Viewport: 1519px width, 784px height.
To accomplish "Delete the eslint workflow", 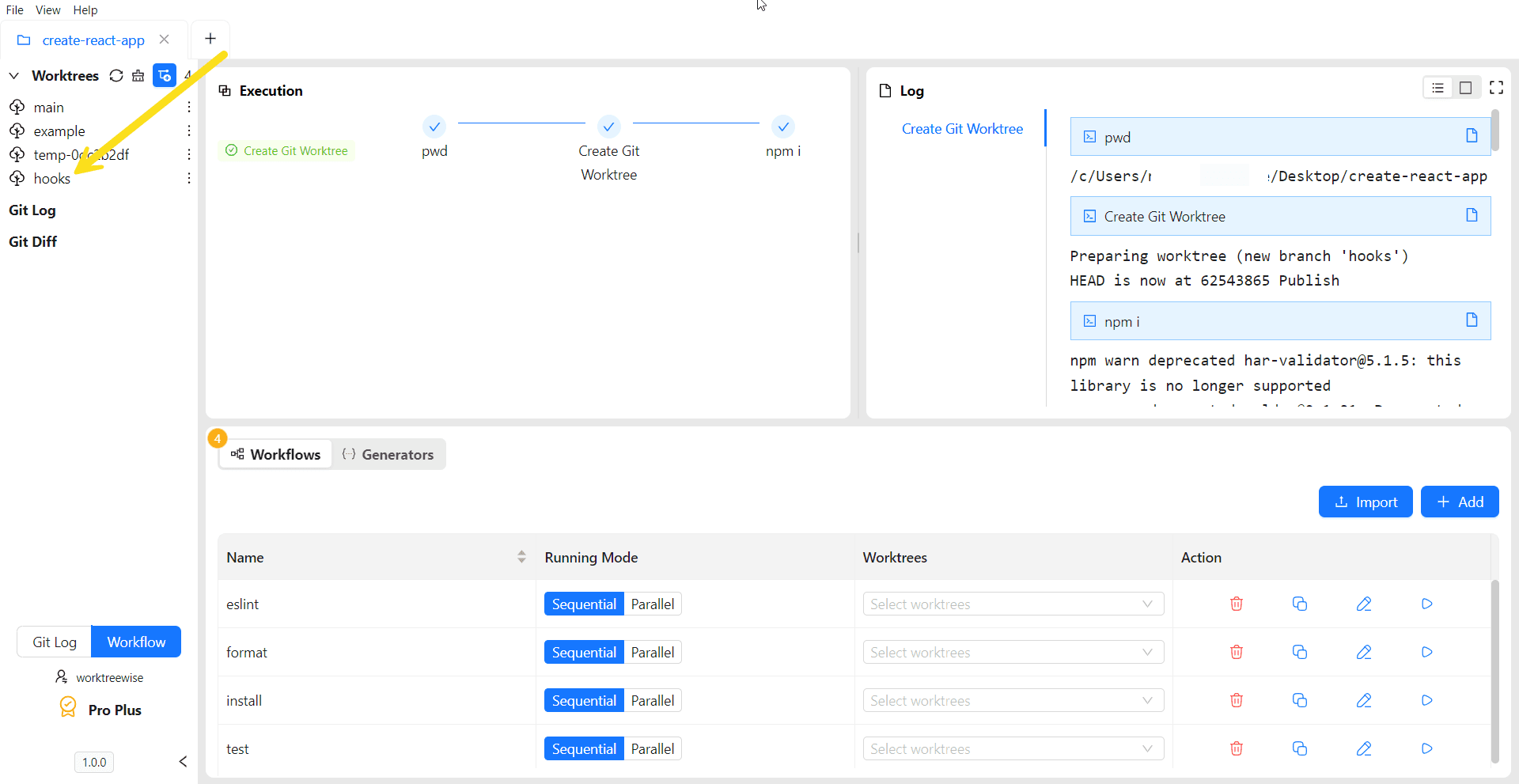I will (1236, 604).
